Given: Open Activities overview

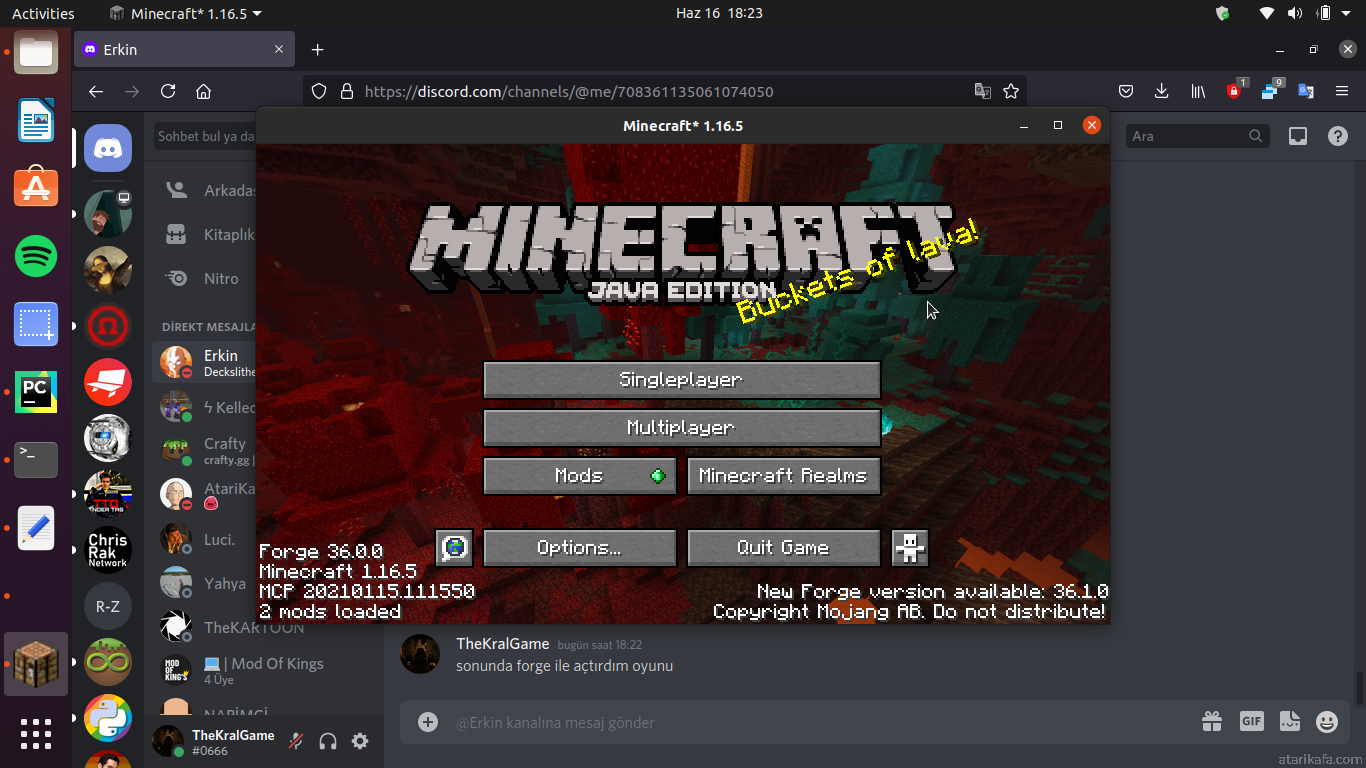Looking at the screenshot, I should tap(43, 13).
